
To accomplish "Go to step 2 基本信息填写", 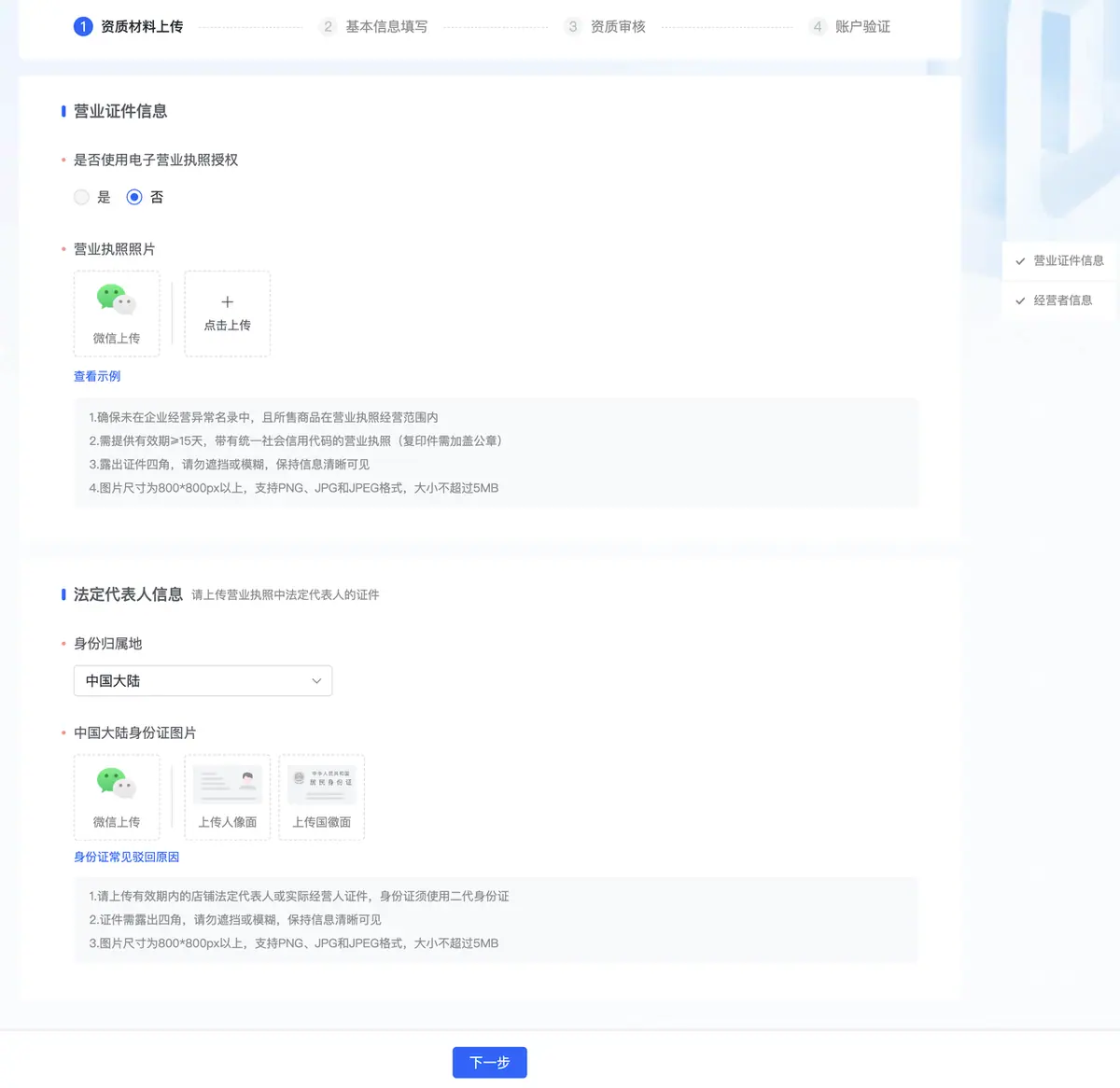I will coord(373,26).
